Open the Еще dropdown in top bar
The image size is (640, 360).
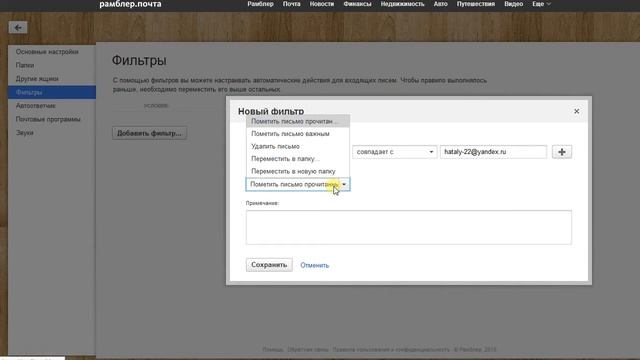541,4
